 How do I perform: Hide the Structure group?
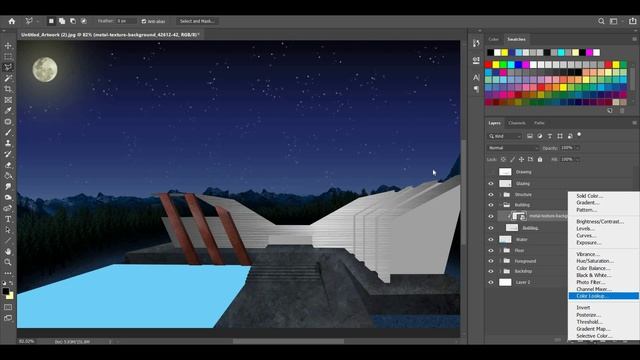[x=491, y=195]
